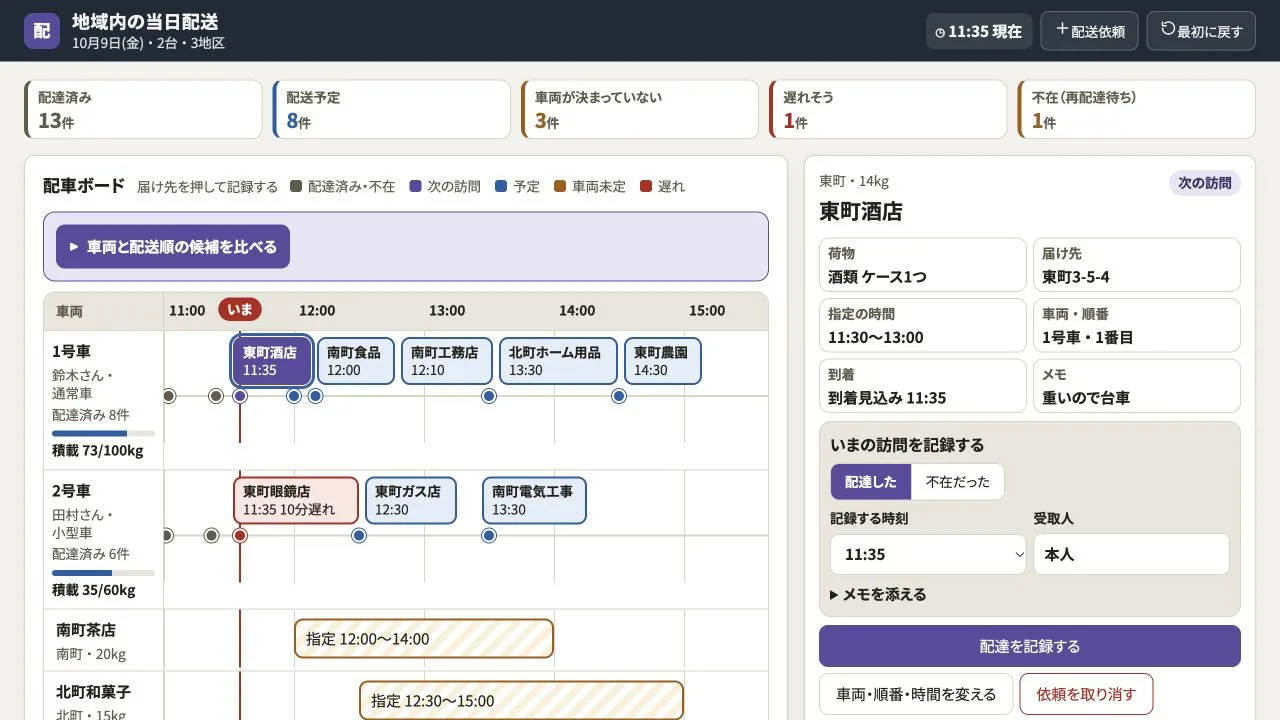This screenshot has height=720, width=1280.
Task: Select the 北町ホーム用品 13:30 stop card
Action: [x=557, y=361]
